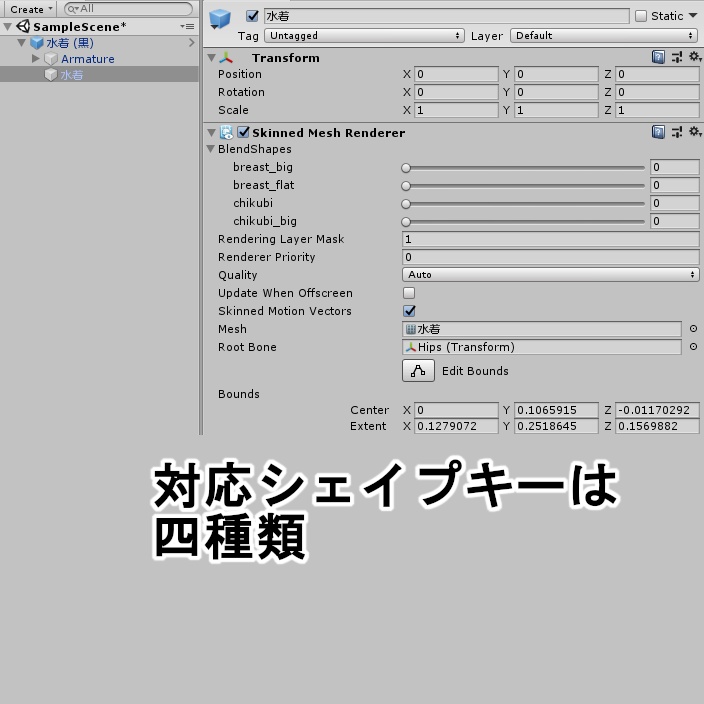Collapse the 水着 (黒) hierarchy node
Viewport: 704px width, 704px height.
point(22,43)
